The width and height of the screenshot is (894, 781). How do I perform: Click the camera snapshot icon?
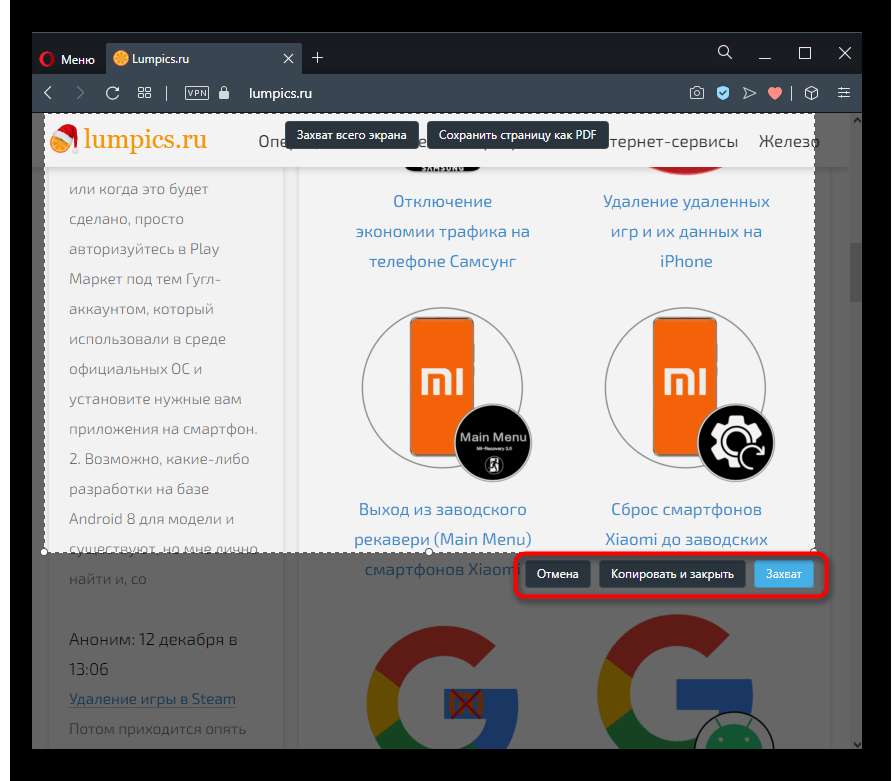697,93
